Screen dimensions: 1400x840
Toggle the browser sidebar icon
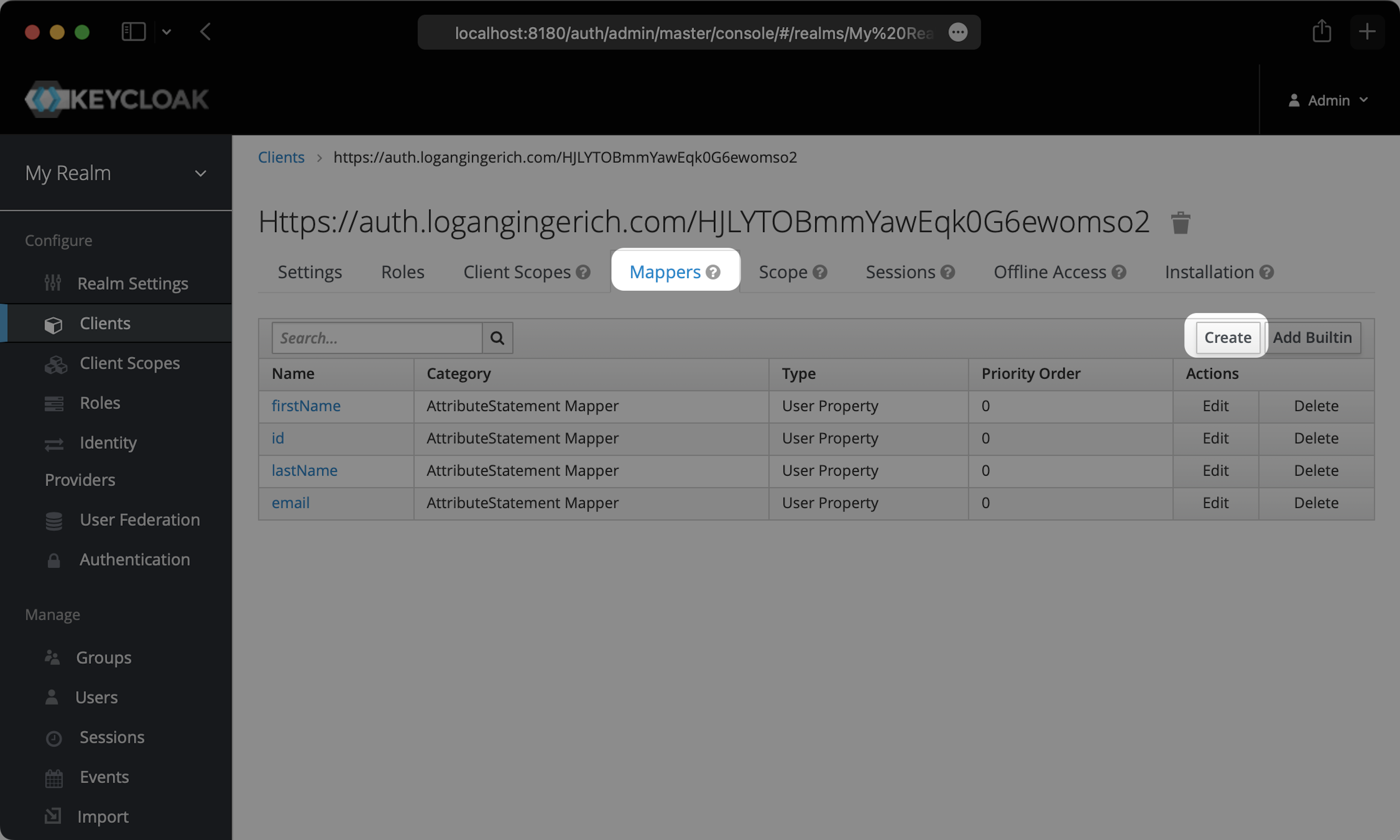[133, 32]
